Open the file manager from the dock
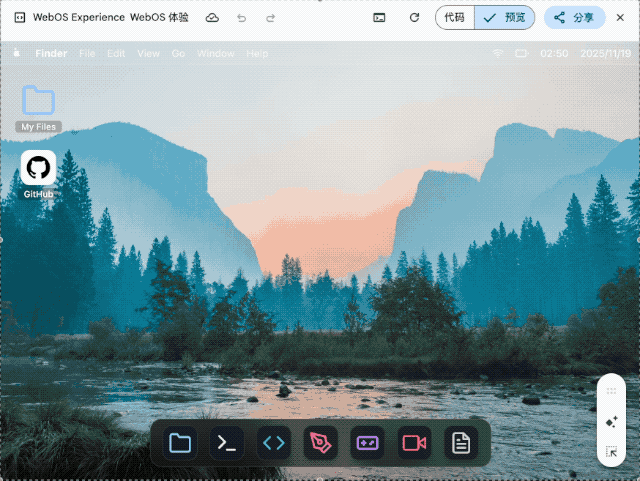 (x=180, y=442)
